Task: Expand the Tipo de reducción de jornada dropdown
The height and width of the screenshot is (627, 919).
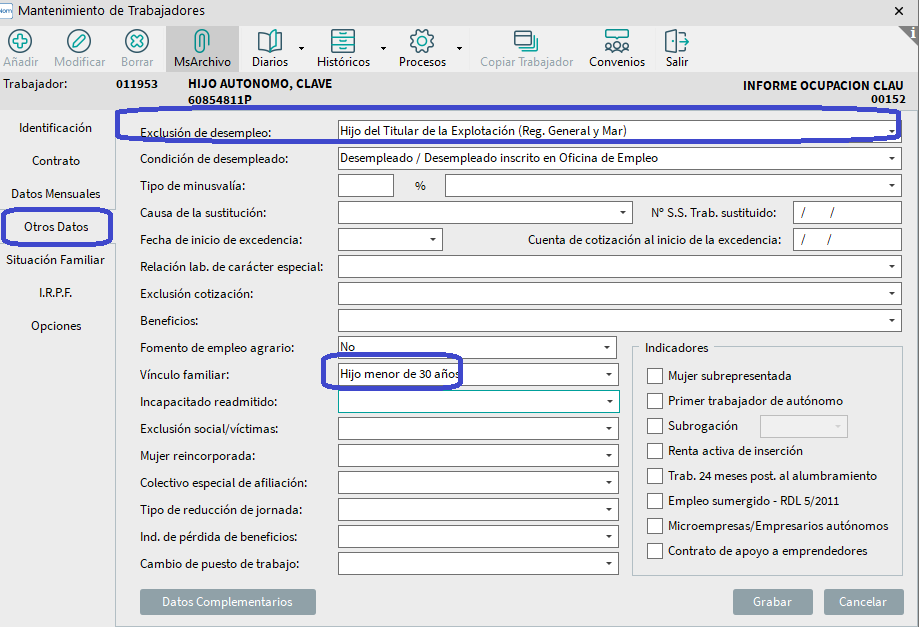Action: 478,509
